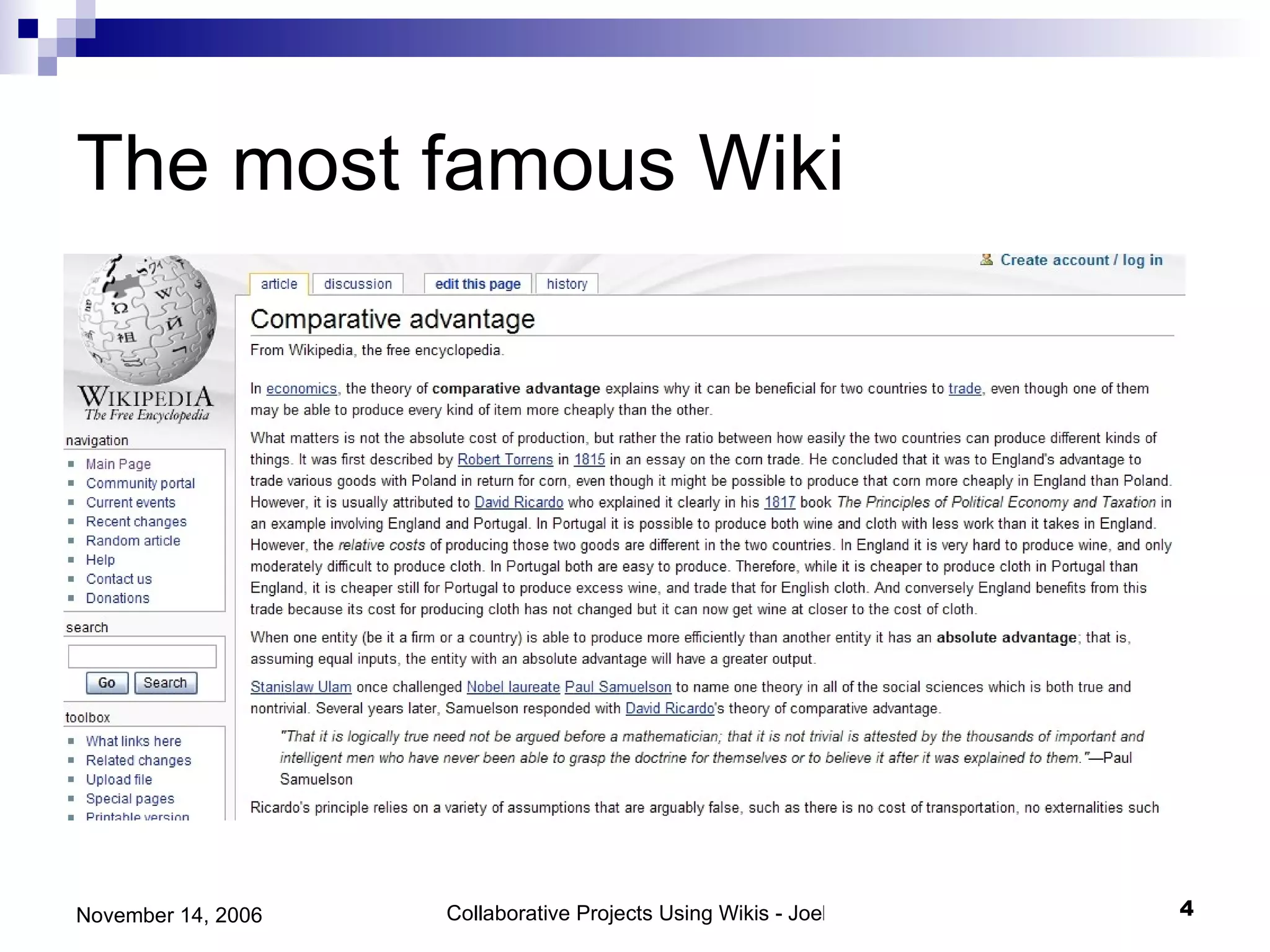Open Upload file in toolbox

119,780
